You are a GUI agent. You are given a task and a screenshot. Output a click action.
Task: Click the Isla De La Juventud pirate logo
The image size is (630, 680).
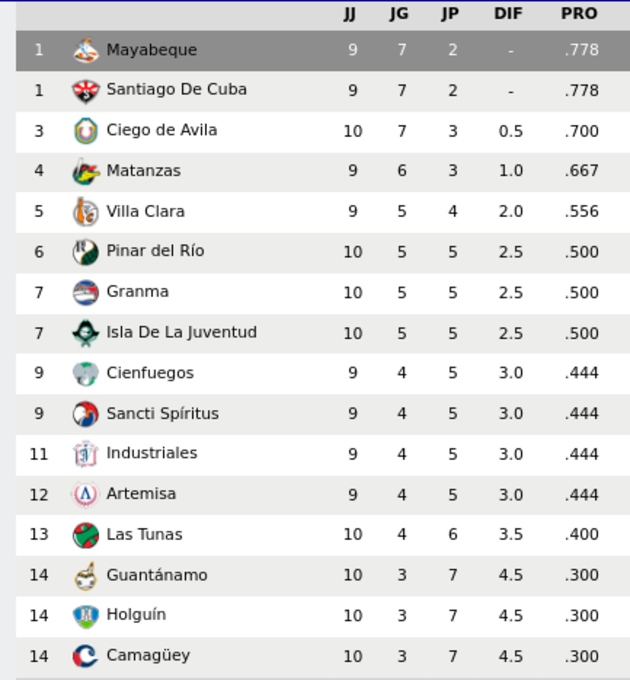tap(85, 333)
